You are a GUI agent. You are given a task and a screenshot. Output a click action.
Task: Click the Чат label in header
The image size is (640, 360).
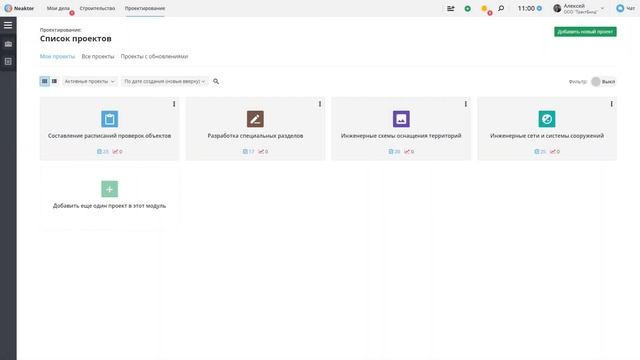[x=631, y=8]
